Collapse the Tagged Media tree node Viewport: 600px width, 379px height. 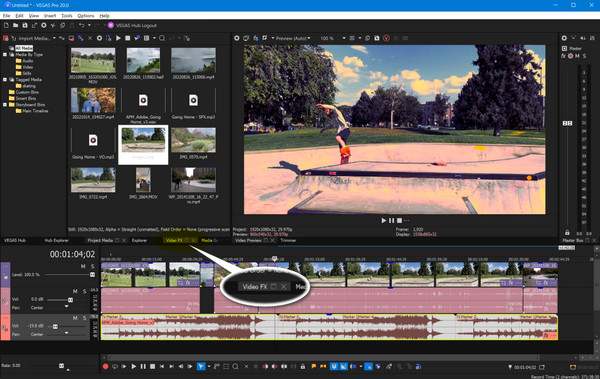point(5,80)
